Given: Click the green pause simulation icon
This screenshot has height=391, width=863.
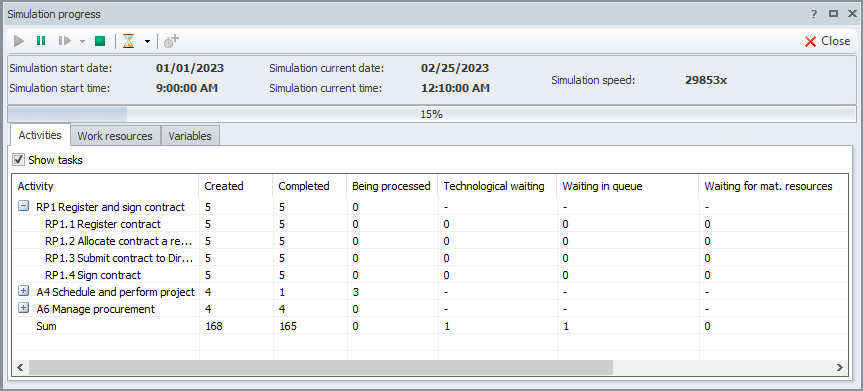Looking at the screenshot, I should (x=41, y=41).
